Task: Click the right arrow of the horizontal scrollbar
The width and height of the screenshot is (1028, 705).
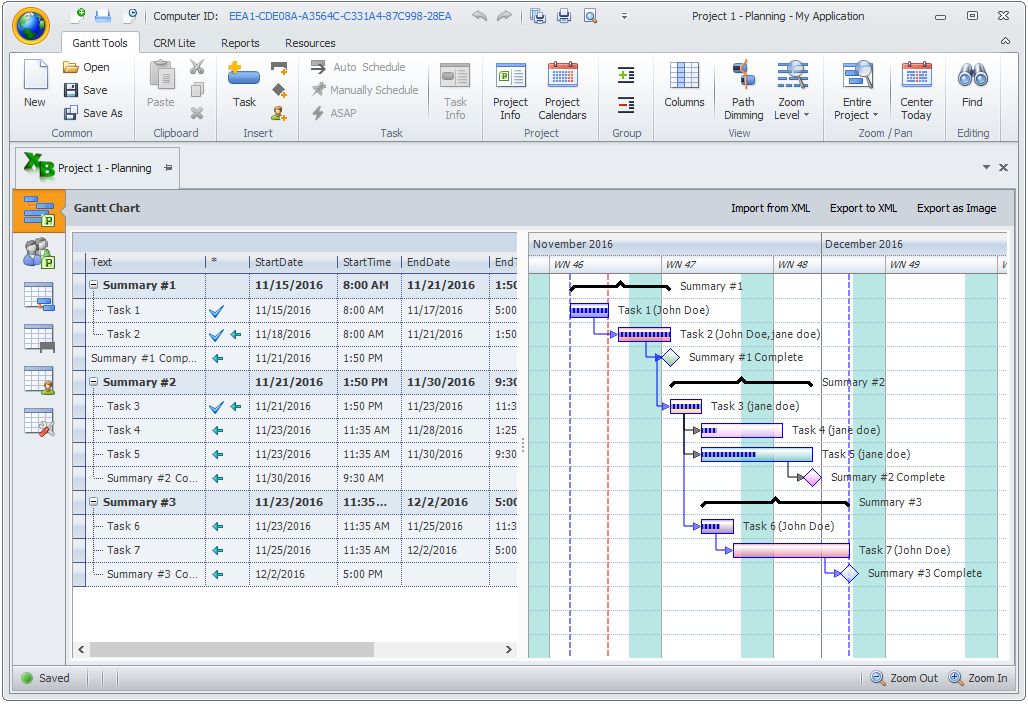Action: tap(509, 649)
